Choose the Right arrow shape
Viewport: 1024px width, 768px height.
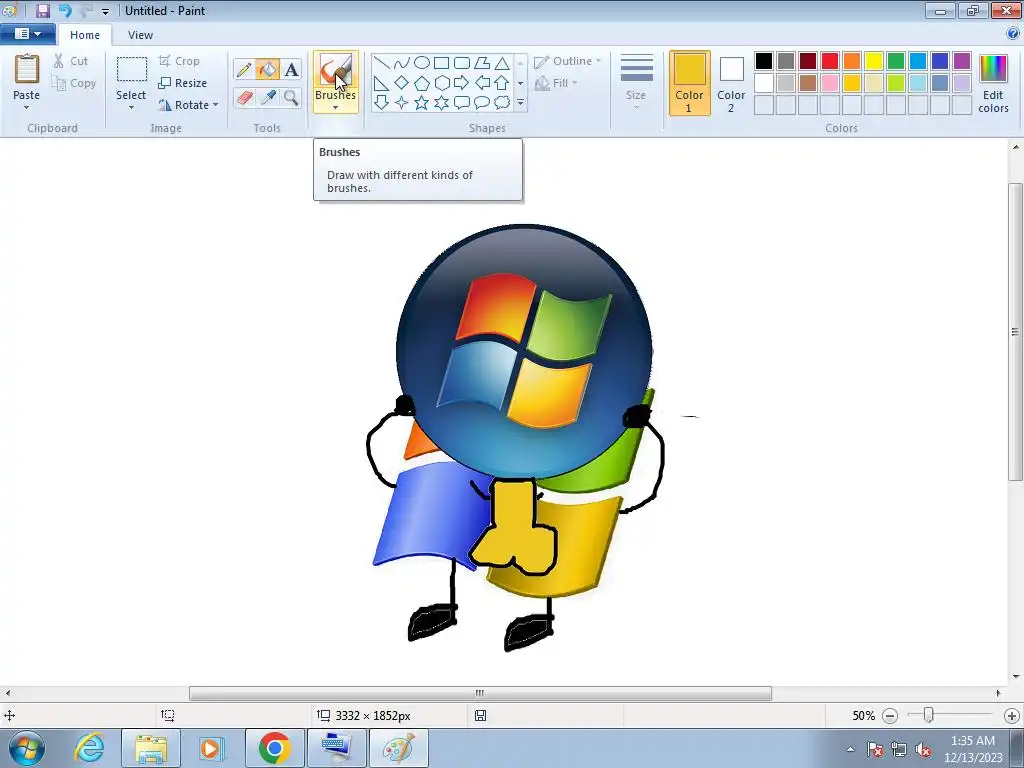pos(462,83)
